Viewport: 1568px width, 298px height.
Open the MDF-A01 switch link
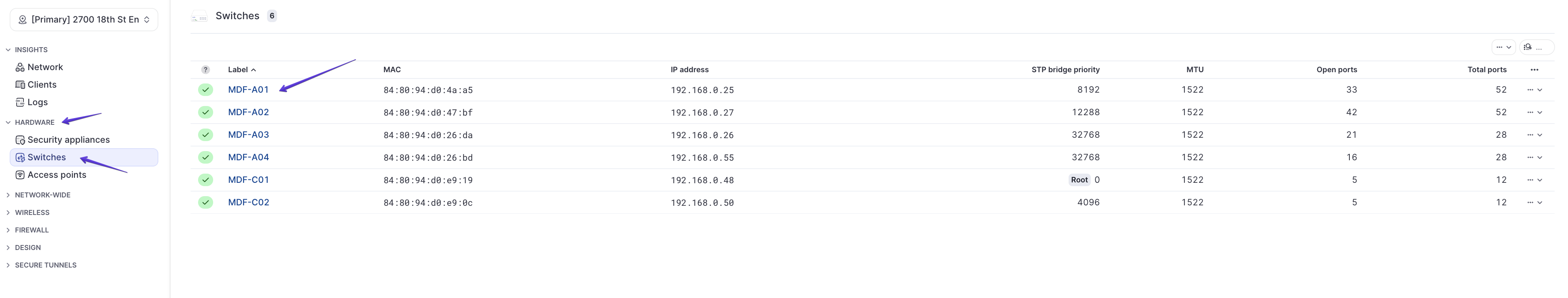pos(248,89)
